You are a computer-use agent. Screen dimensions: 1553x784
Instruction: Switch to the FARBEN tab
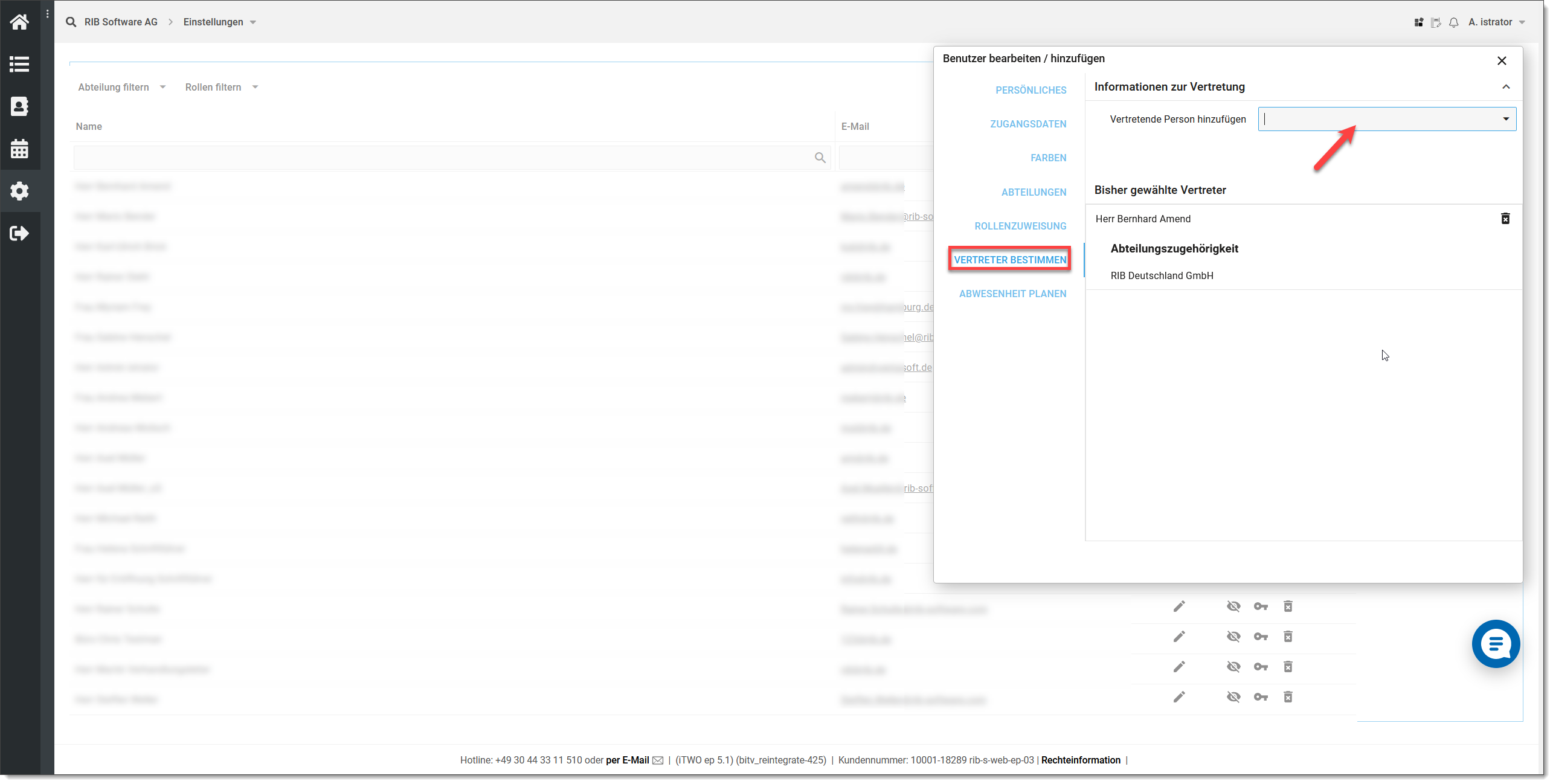pos(1048,158)
